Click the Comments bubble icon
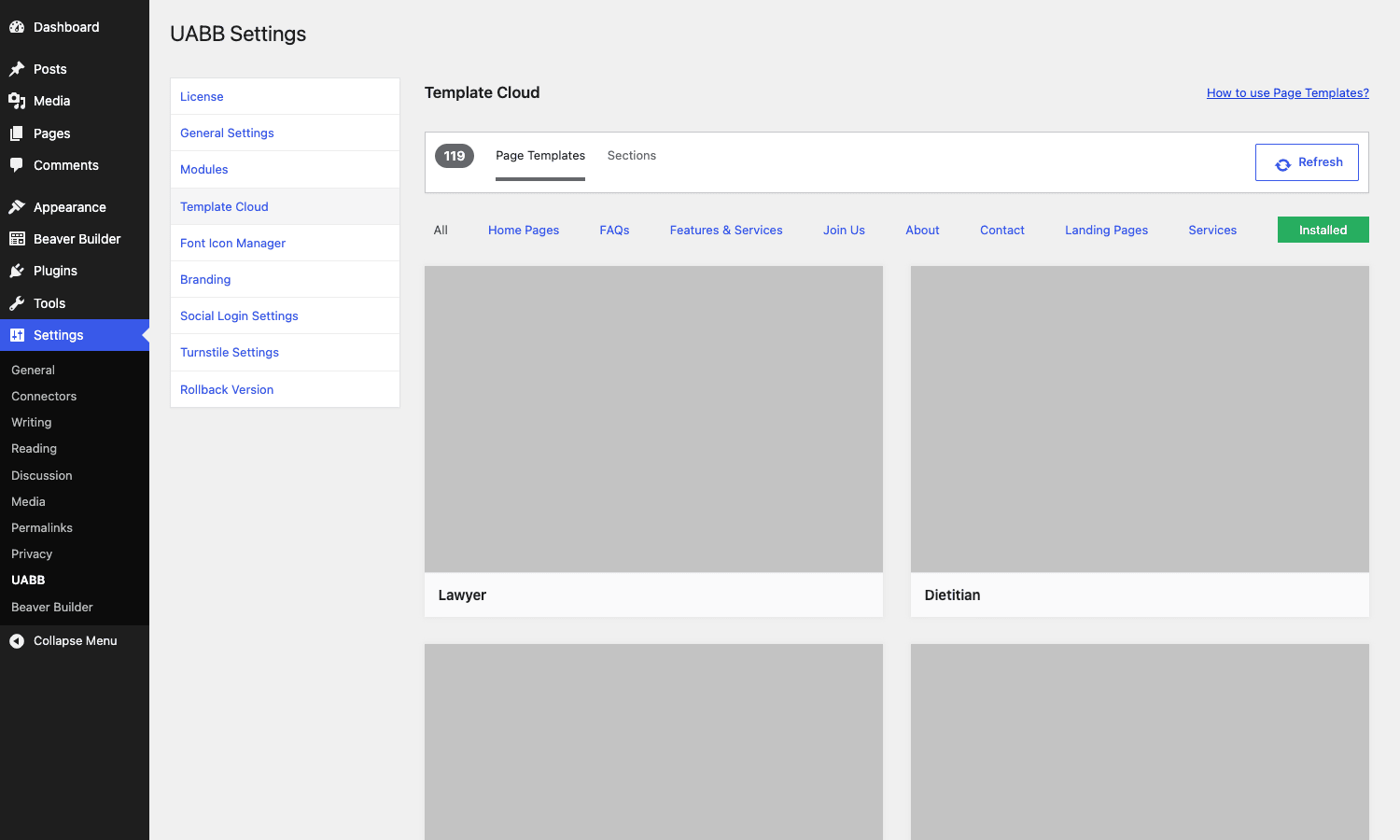Viewport: 1400px width, 840px height. [x=17, y=165]
